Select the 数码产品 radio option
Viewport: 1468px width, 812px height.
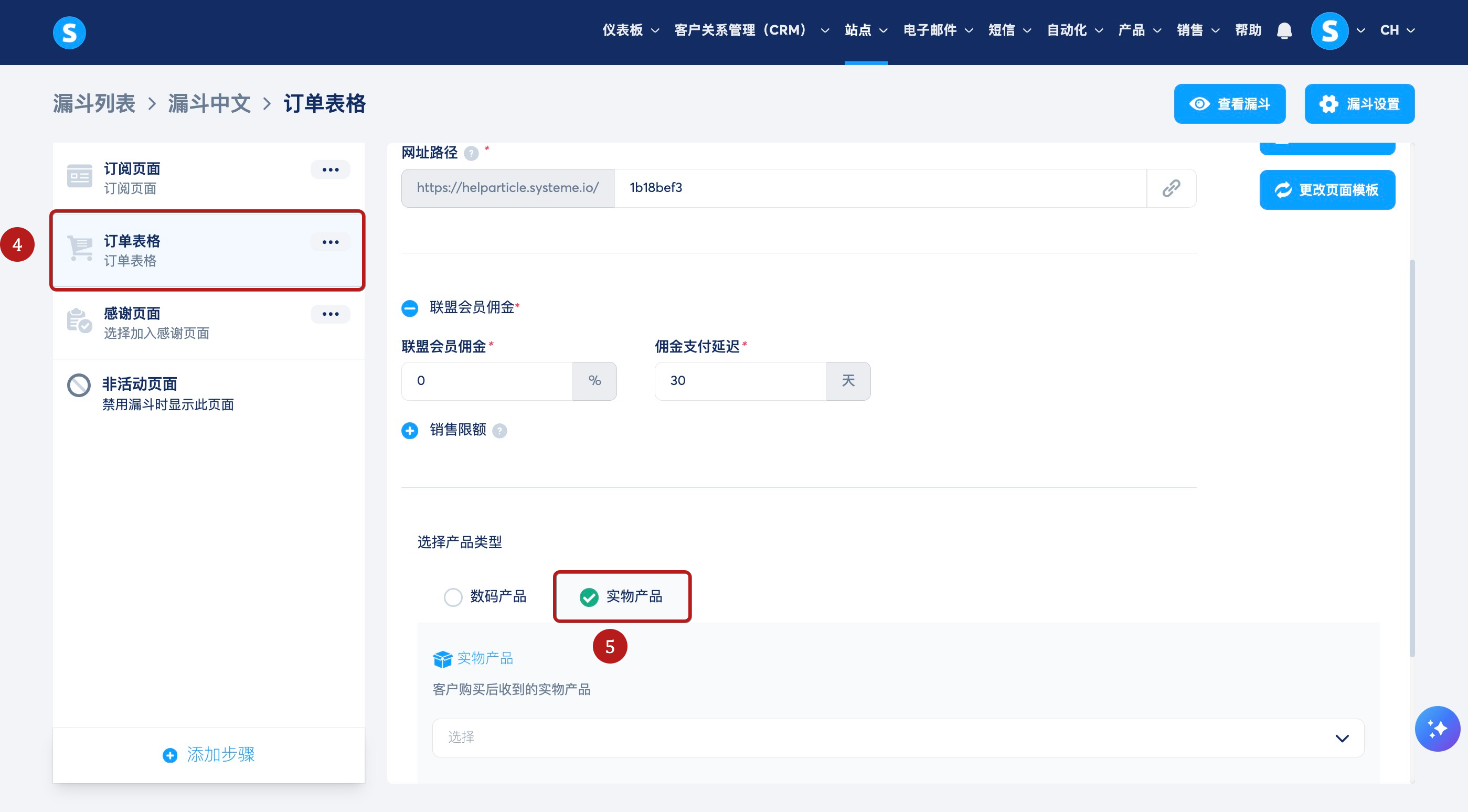pos(453,597)
